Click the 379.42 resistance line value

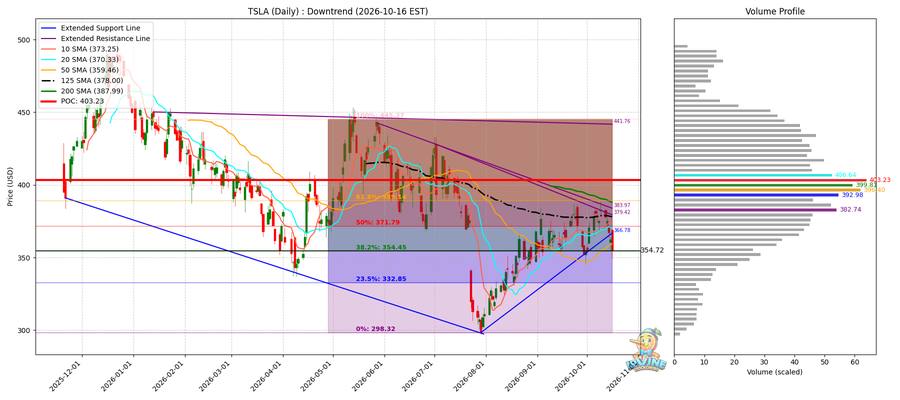point(622,212)
